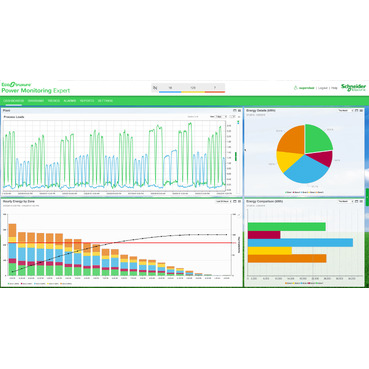Viewport: 369px width, 369px height.
Task: Open the Trends tab
Action: click(x=54, y=101)
